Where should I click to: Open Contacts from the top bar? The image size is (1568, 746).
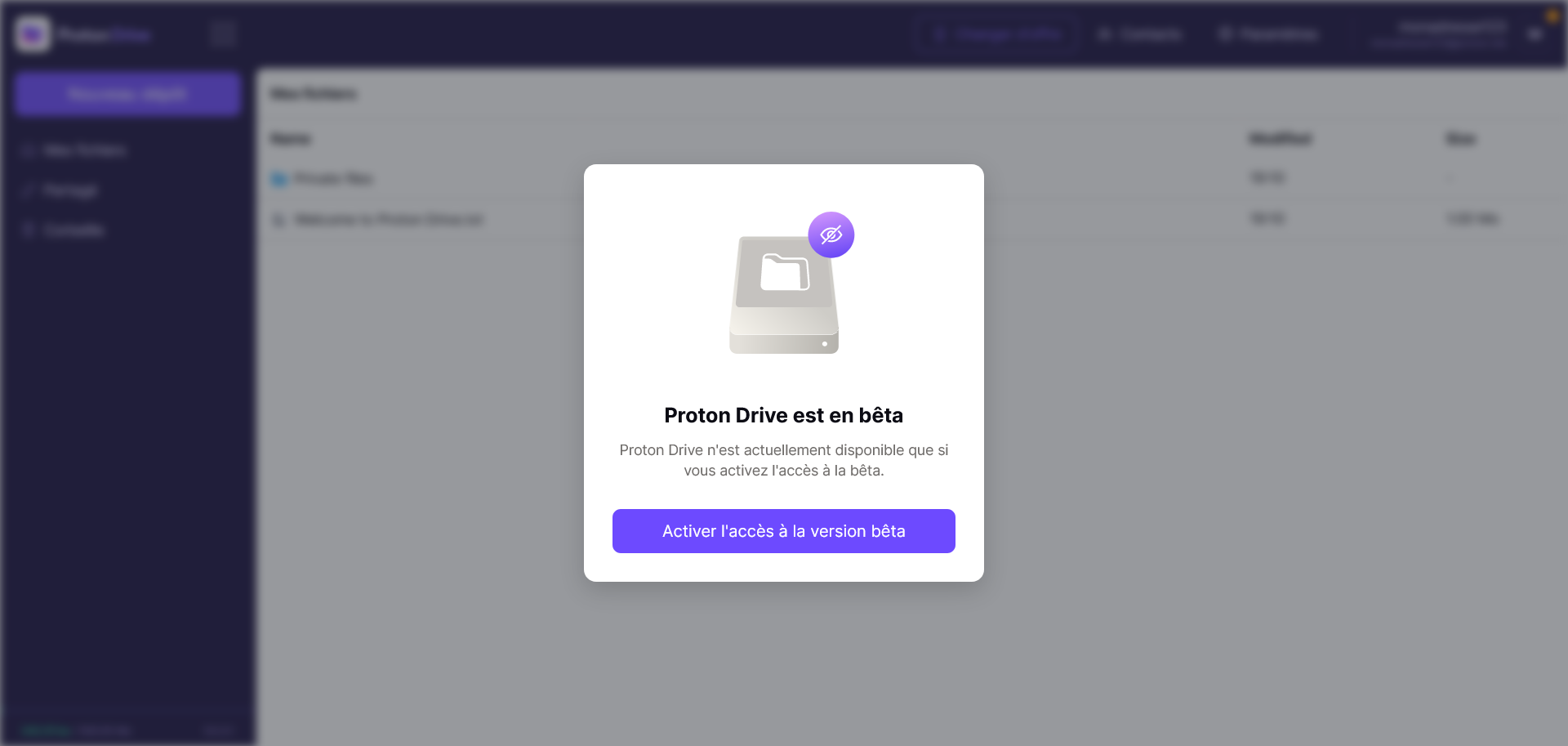coord(1140,34)
